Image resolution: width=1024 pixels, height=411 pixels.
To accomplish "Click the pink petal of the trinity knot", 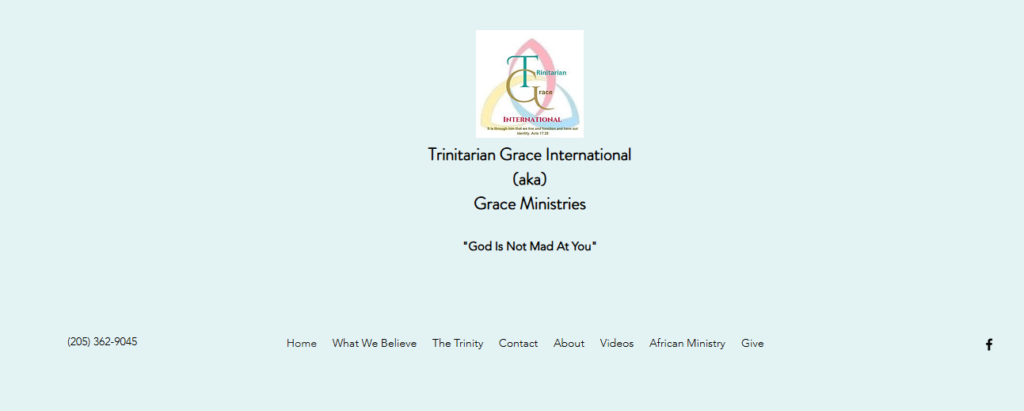I will click(541, 50).
